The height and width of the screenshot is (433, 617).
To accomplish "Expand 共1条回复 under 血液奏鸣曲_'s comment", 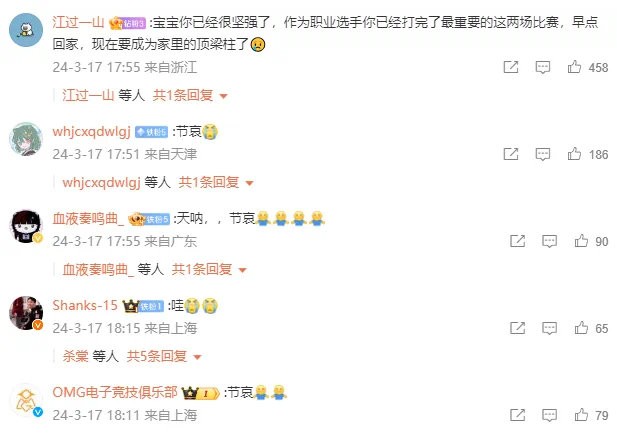I will coord(209,269).
